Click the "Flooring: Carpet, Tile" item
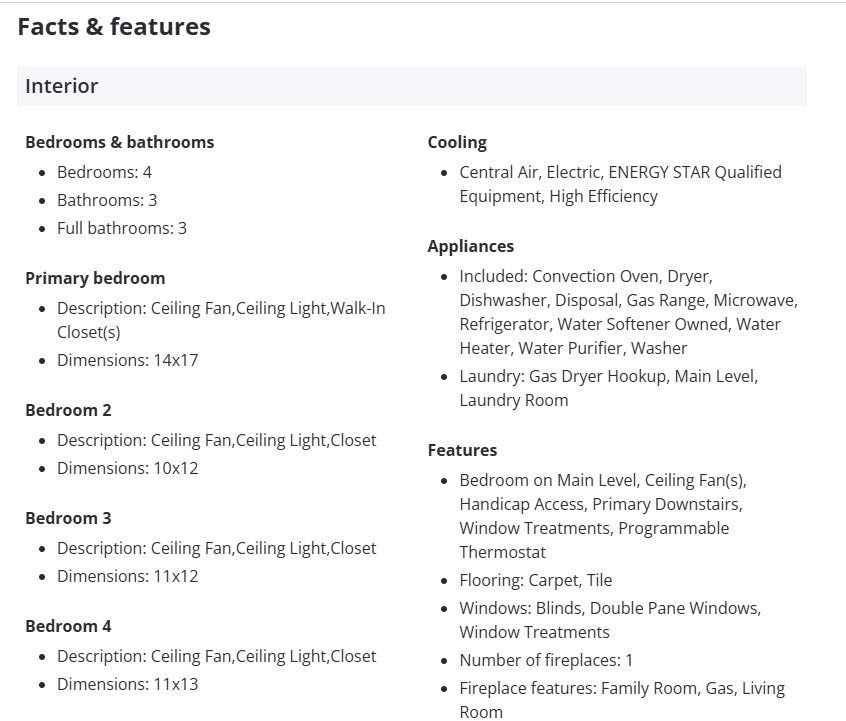 tap(535, 580)
